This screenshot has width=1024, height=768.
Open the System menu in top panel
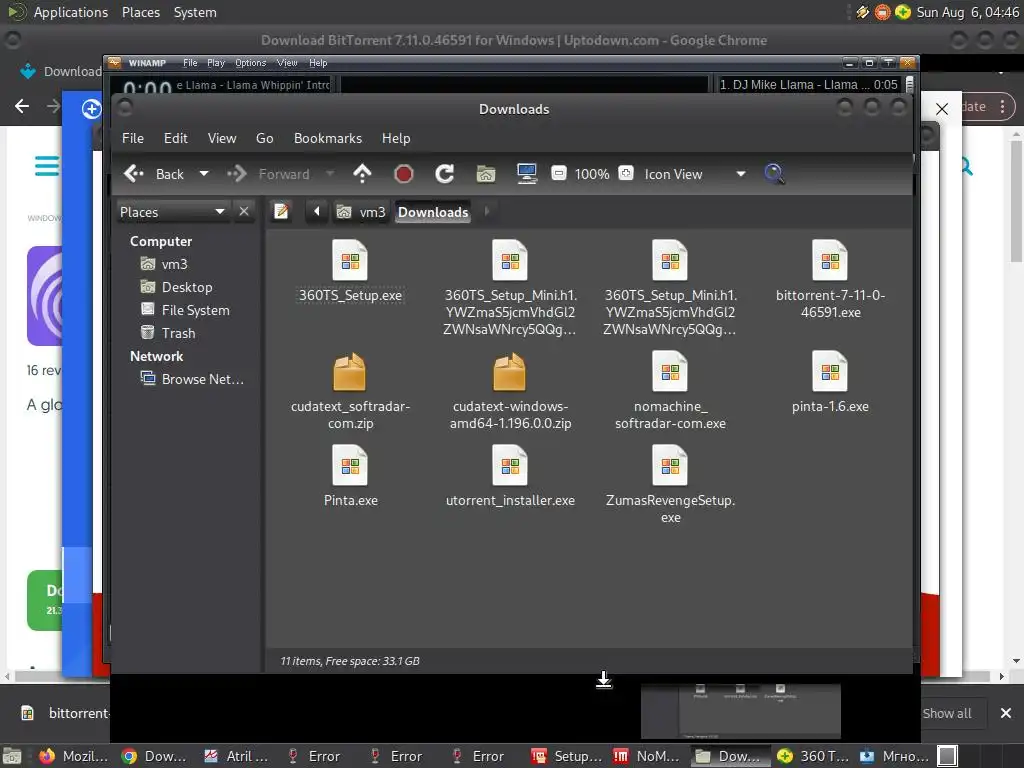tap(195, 12)
